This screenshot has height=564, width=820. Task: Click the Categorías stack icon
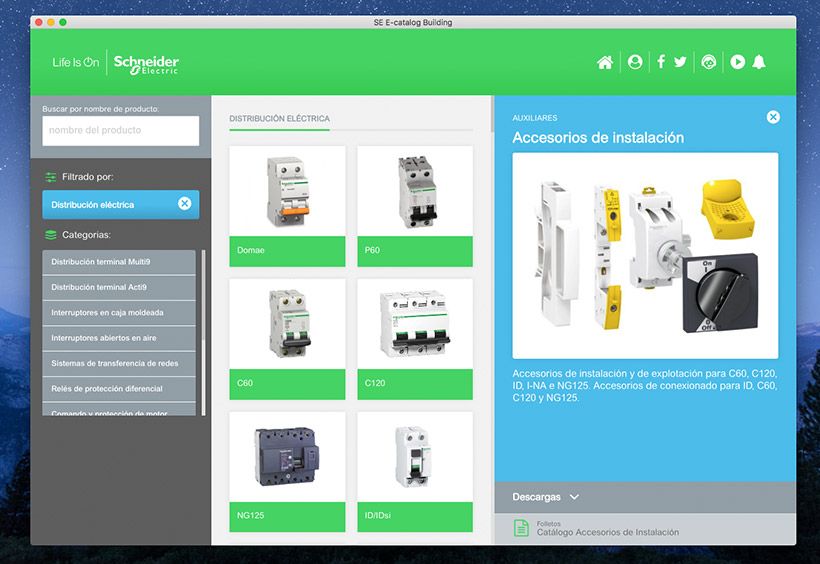[x=51, y=235]
